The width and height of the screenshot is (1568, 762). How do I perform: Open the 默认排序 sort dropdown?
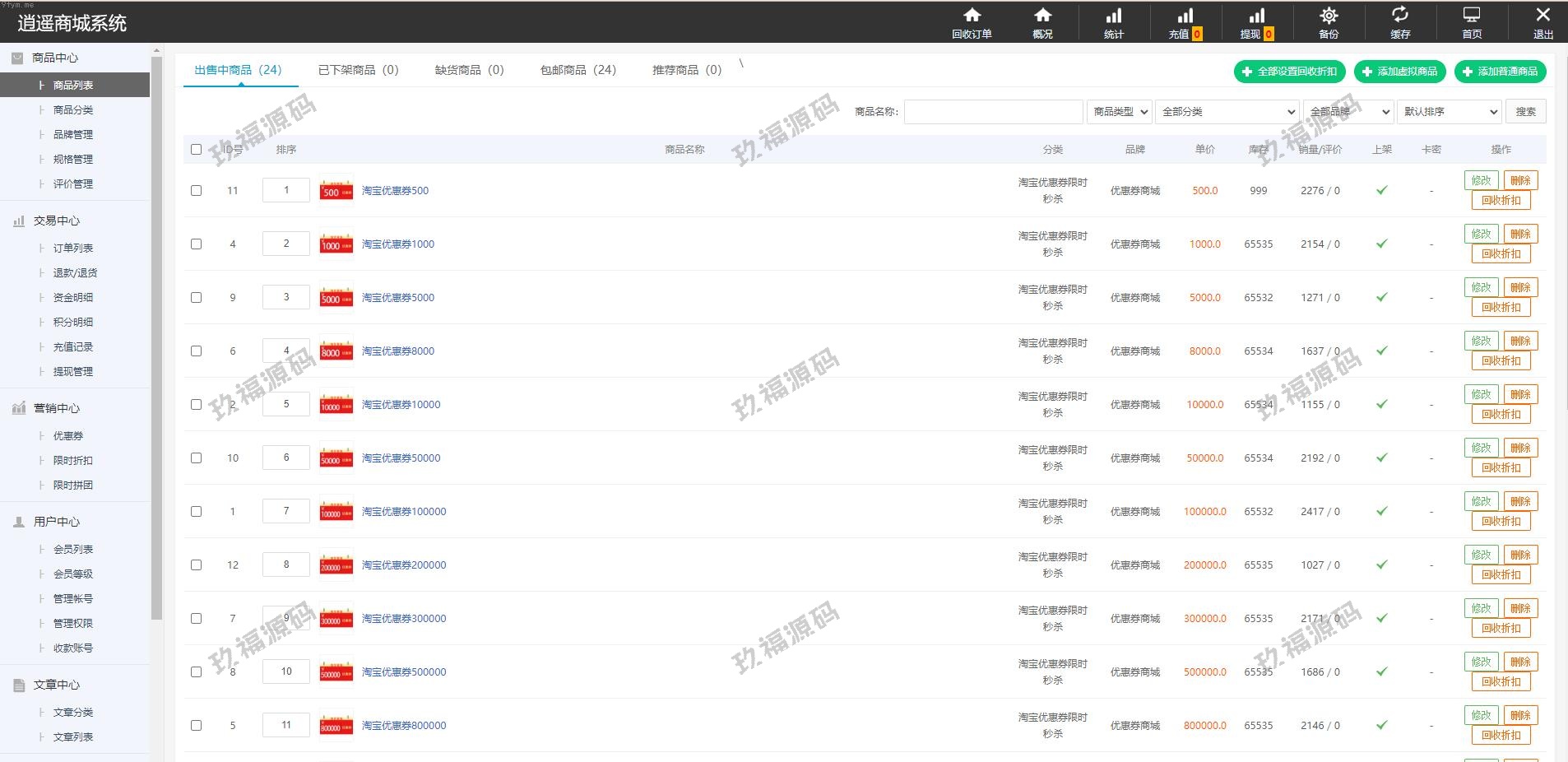coord(1450,112)
